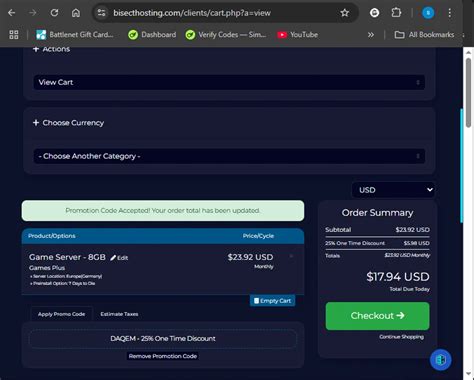Open the browser home page icon
This screenshot has width=474, height=380.
76,13
